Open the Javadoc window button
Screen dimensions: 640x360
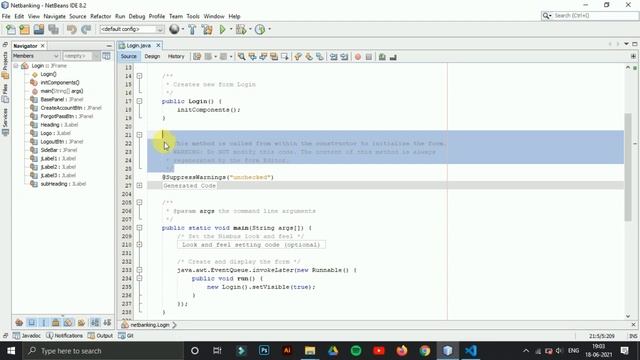[27, 336]
